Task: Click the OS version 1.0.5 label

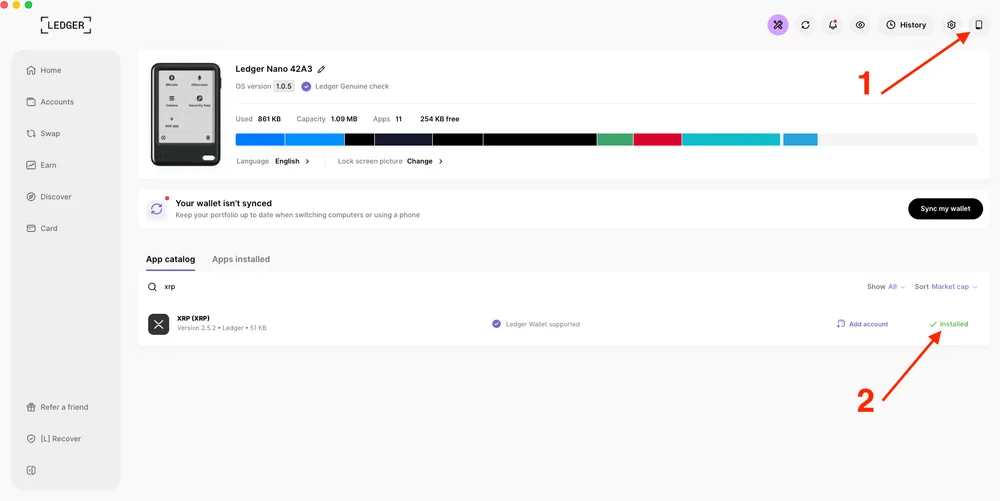Action: [x=265, y=86]
